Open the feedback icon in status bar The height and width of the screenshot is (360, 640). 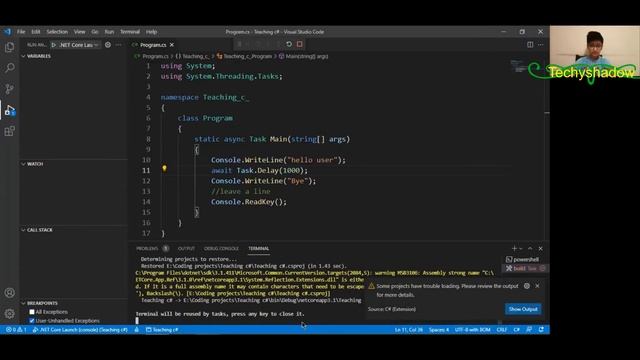529,329
